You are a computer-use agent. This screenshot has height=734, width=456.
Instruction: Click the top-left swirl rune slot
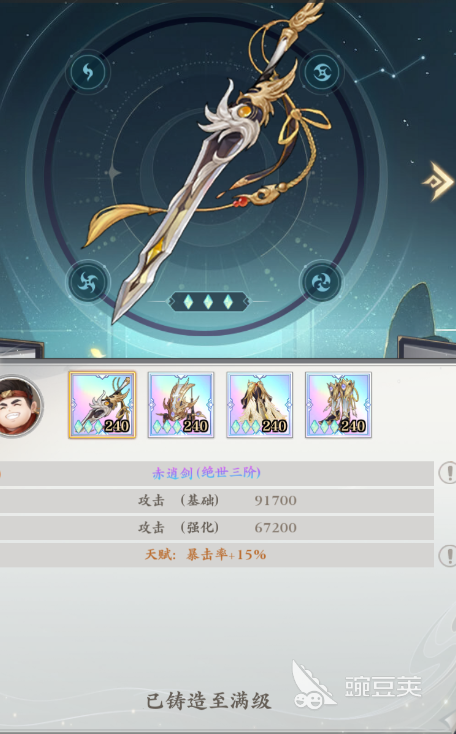click(x=88, y=72)
